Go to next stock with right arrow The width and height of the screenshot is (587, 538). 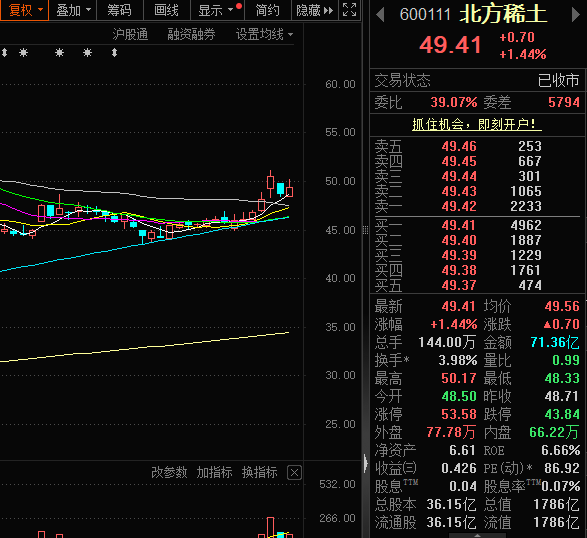point(576,15)
